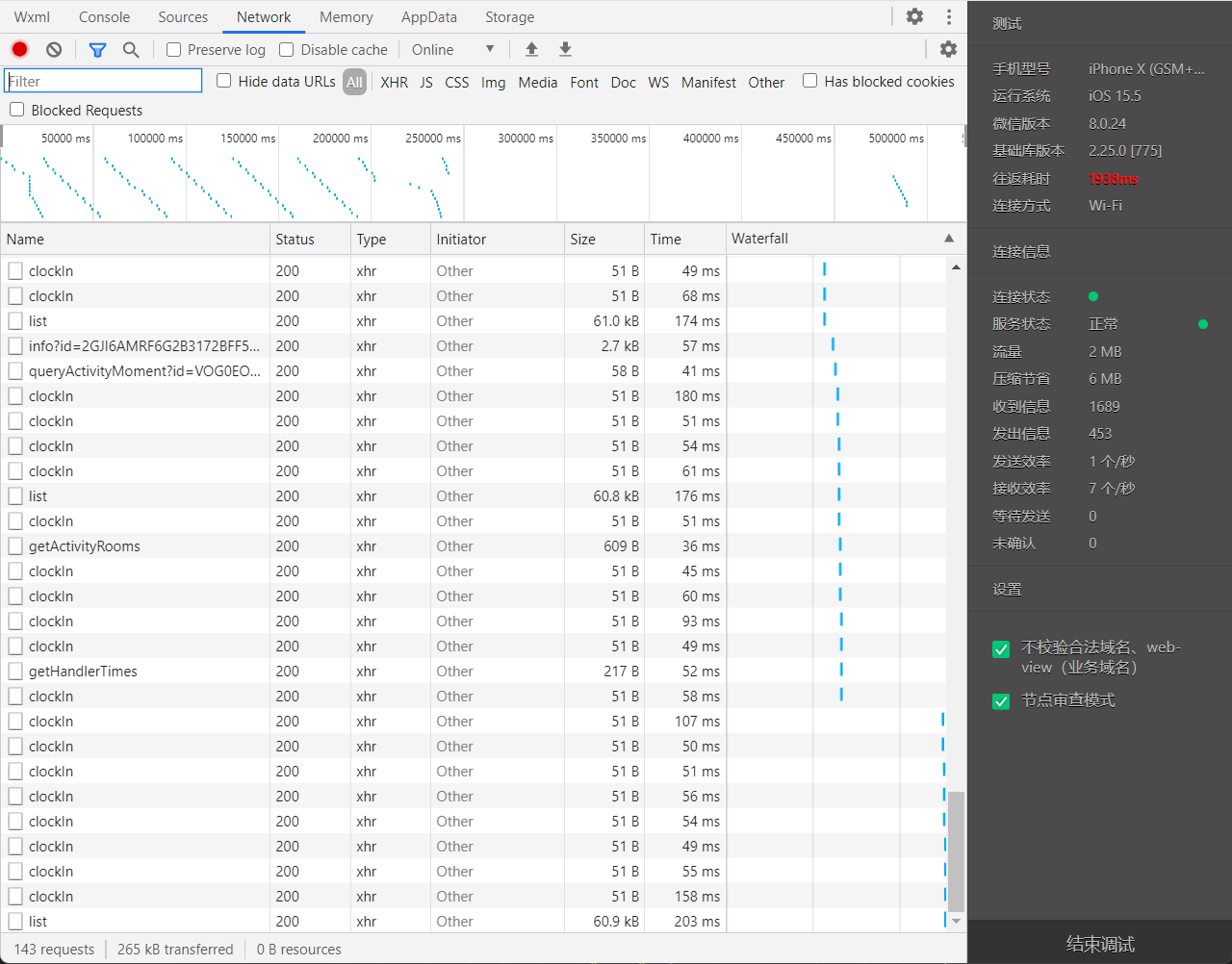The height and width of the screenshot is (964, 1232).
Task: Stop recording network log with red button
Action: 19,49
